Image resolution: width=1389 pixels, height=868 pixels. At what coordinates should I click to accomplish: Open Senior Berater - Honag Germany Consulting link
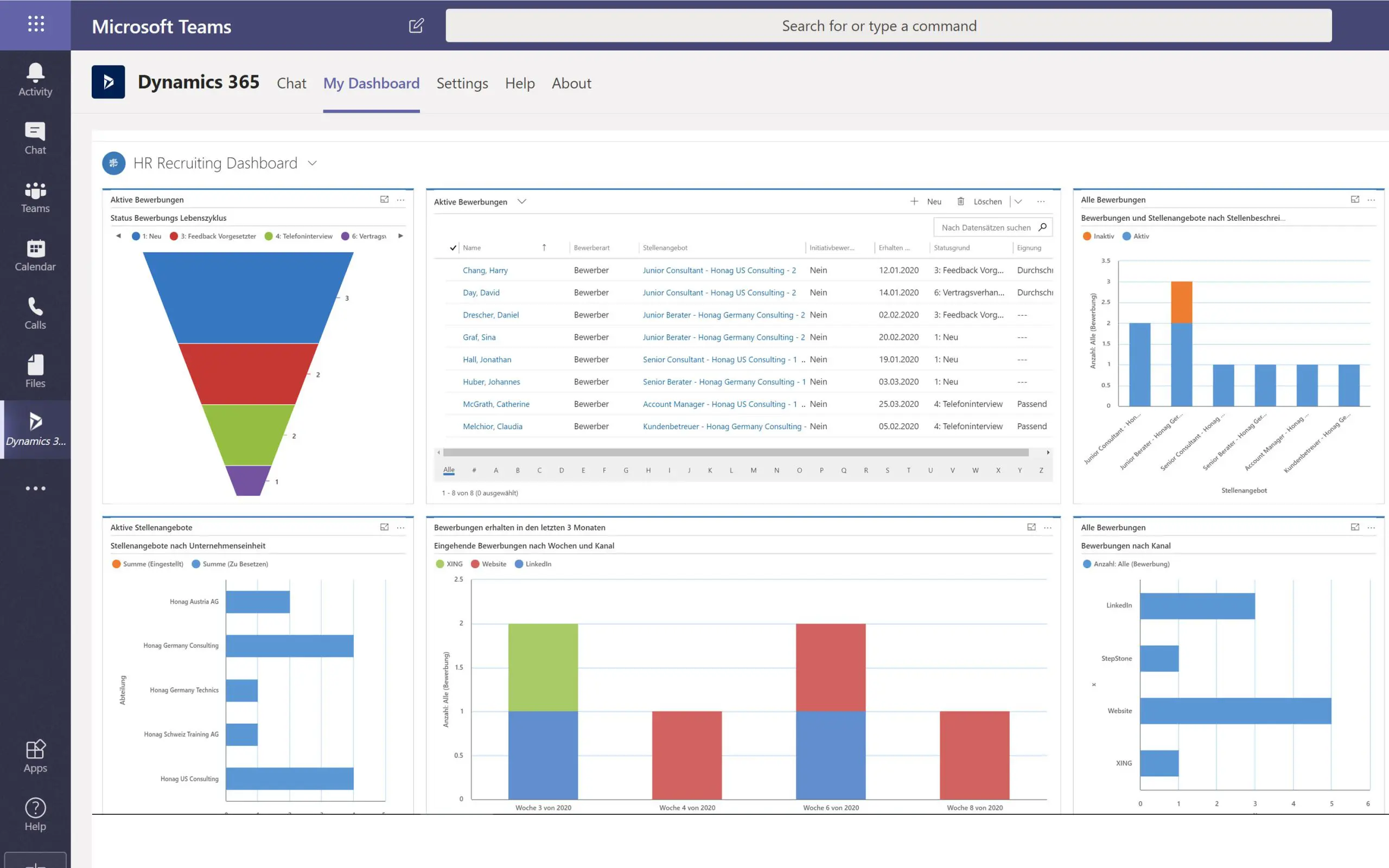(x=724, y=382)
